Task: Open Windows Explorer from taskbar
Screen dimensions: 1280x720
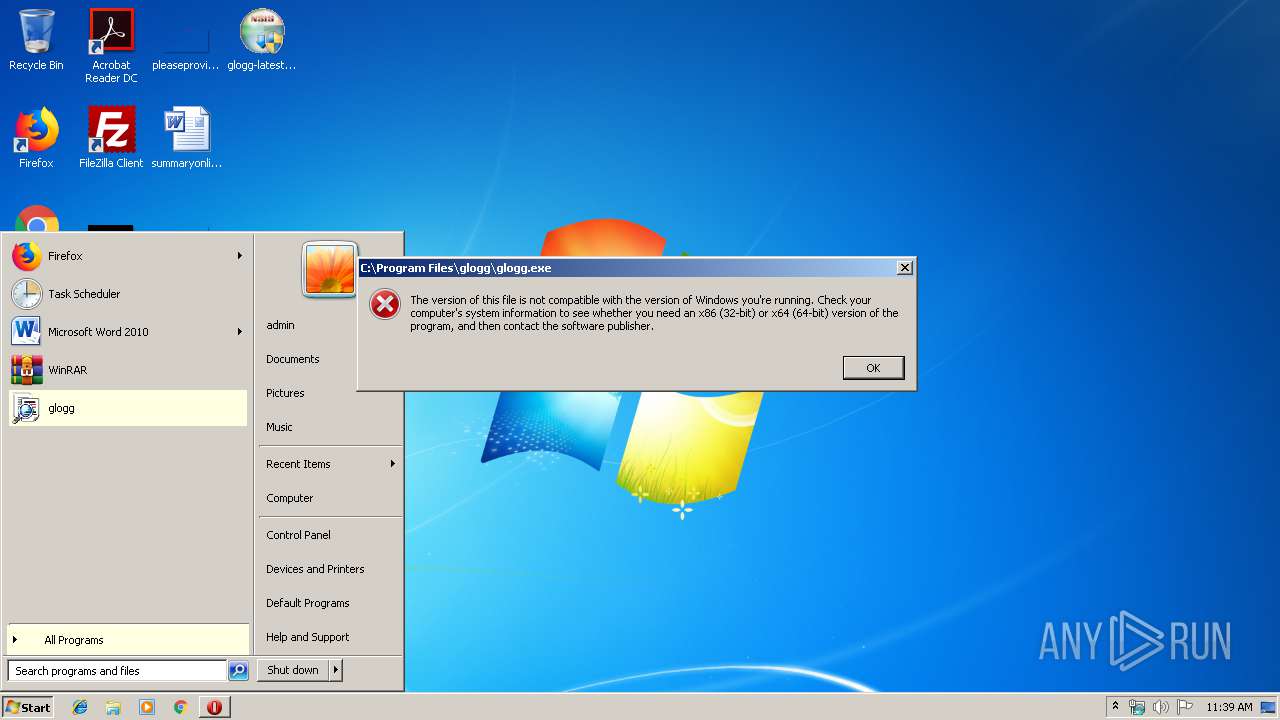Action: (113, 707)
